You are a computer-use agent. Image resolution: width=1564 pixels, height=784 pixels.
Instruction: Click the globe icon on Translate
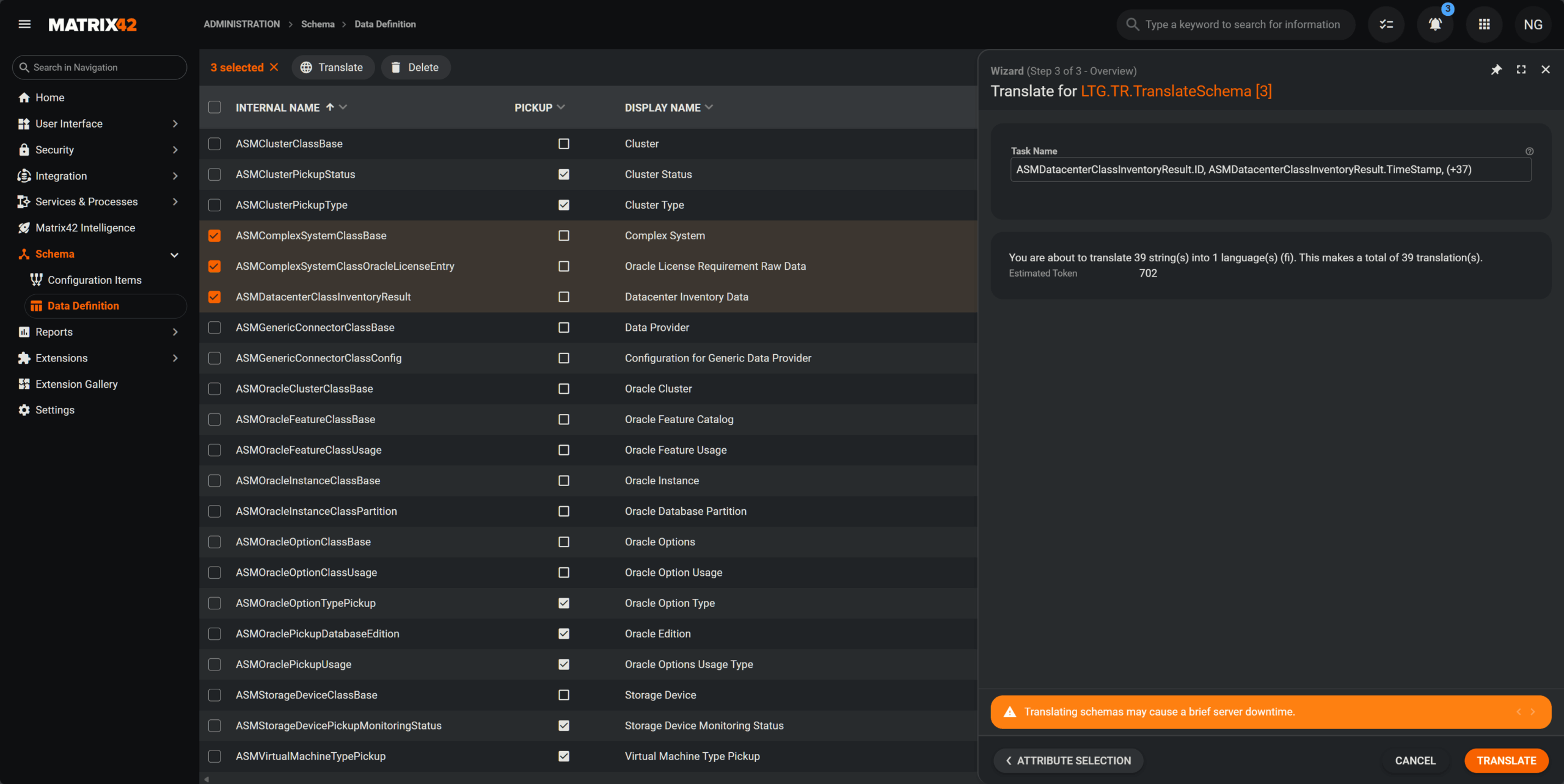coord(306,67)
